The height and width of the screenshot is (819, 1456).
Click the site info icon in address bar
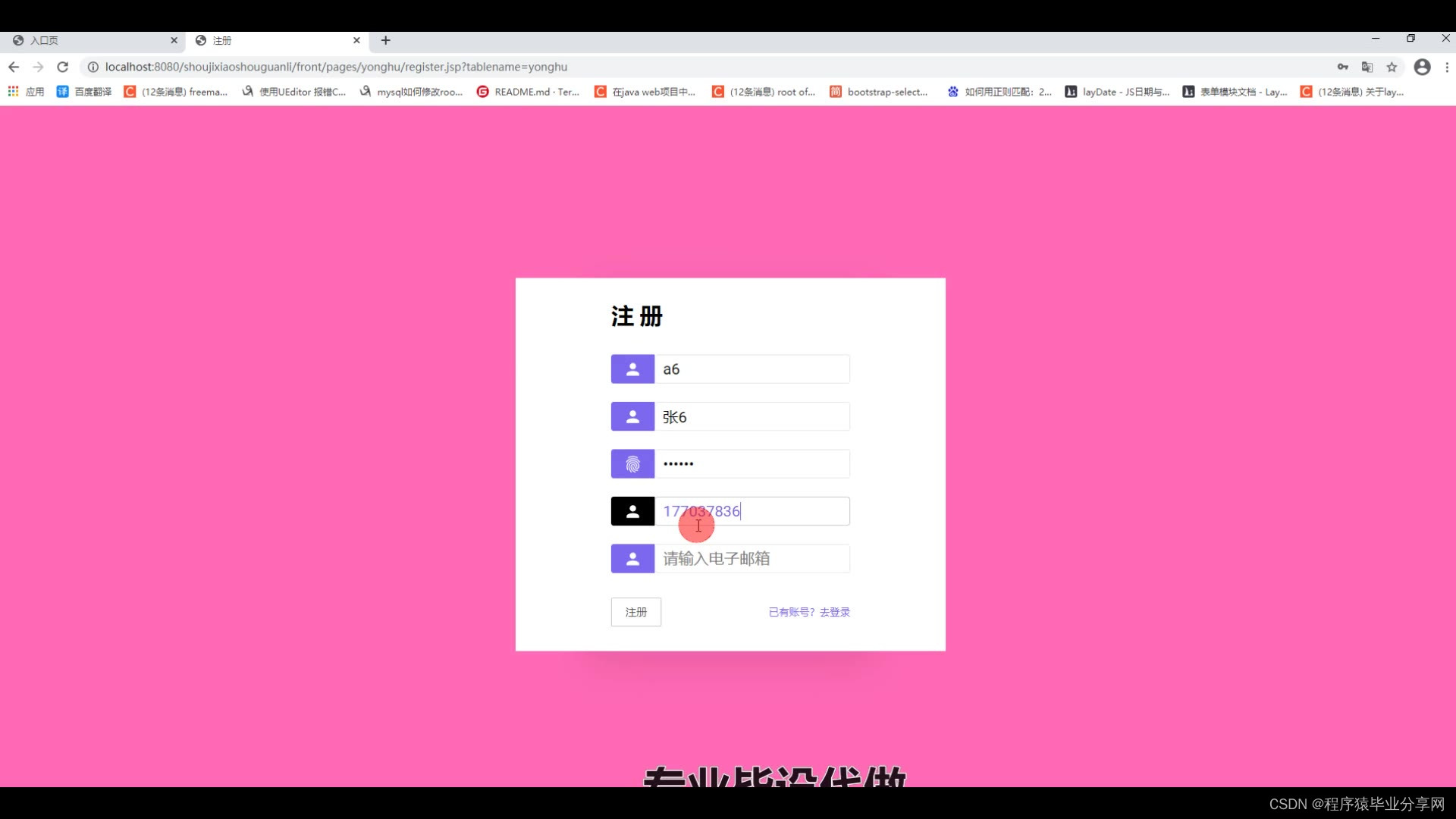click(x=93, y=67)
